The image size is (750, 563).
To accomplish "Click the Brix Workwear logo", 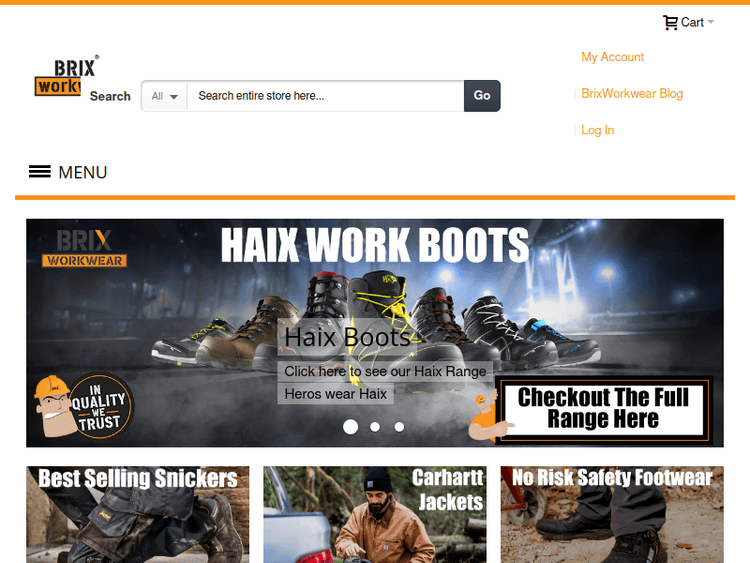I will pyautogui.click(x=66, y=75).
